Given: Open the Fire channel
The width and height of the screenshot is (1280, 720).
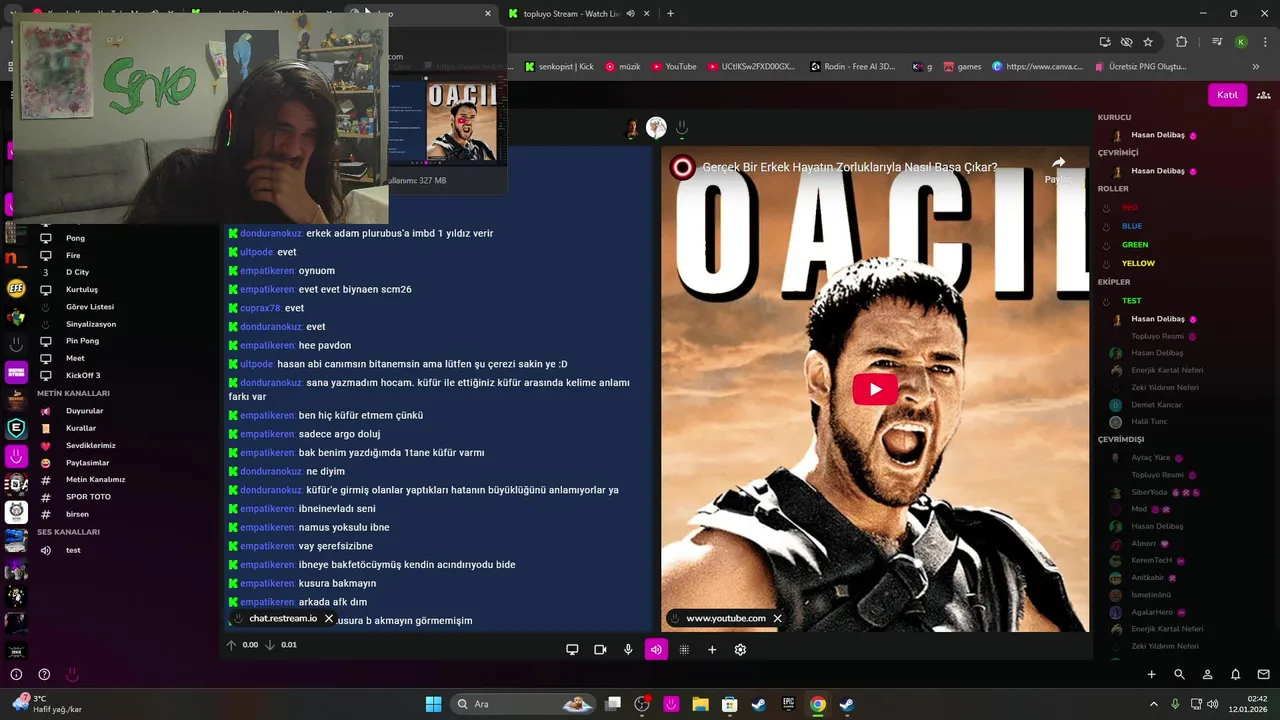Looking at the screenshot, I should (x=73, y=255).
